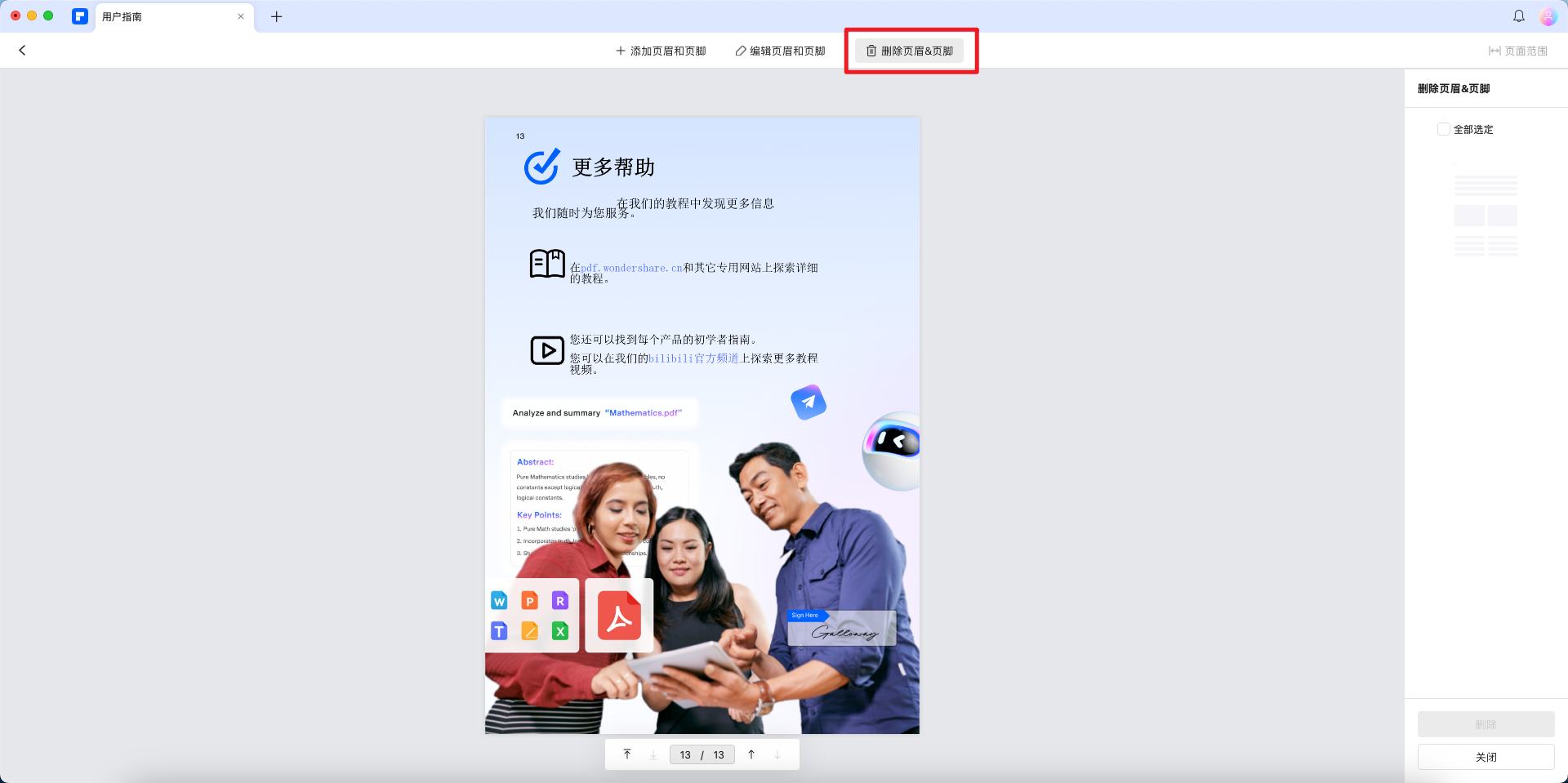Advance to next page with the down arrow
Viewport: 1568px width, 783px height.
click(x=777, y=754)
